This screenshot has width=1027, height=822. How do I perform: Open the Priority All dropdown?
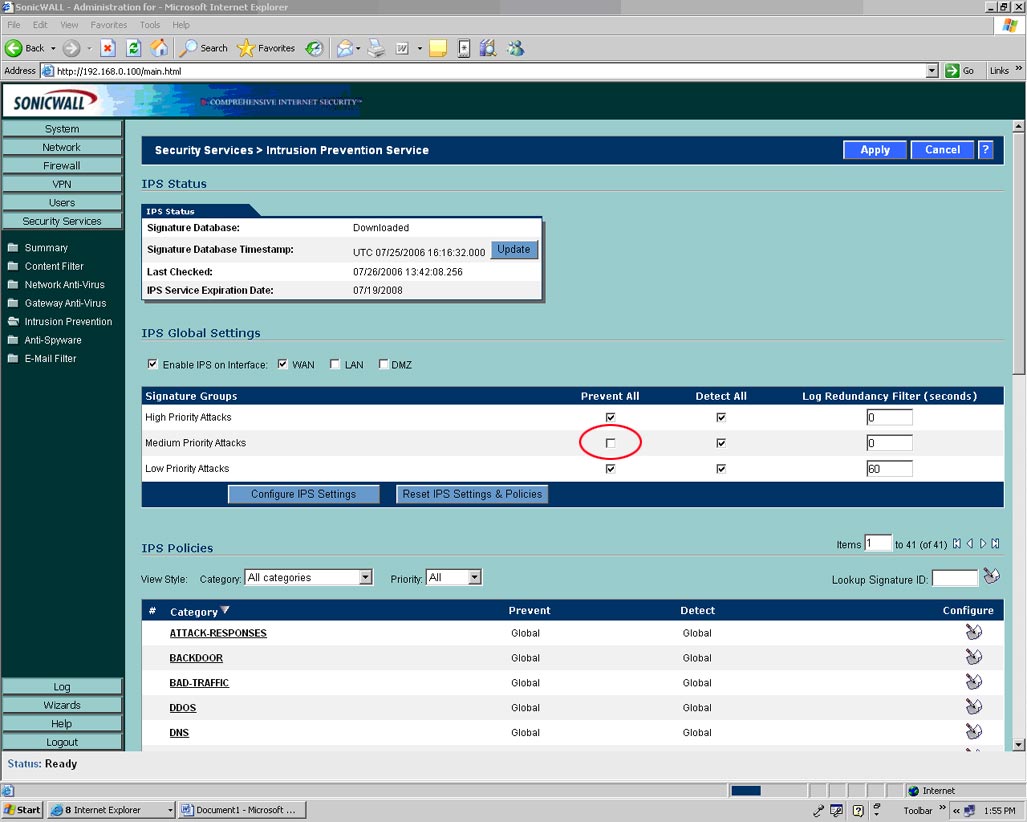click(453, 577)
